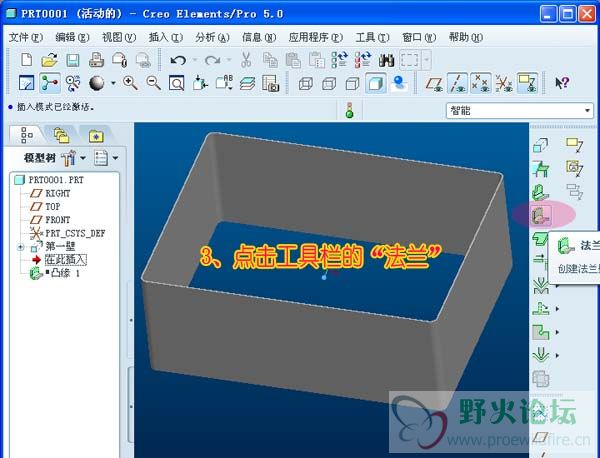The image size is (600, 458).
Task: Select the RIGHT datum plane
Action: pos(57,193)
